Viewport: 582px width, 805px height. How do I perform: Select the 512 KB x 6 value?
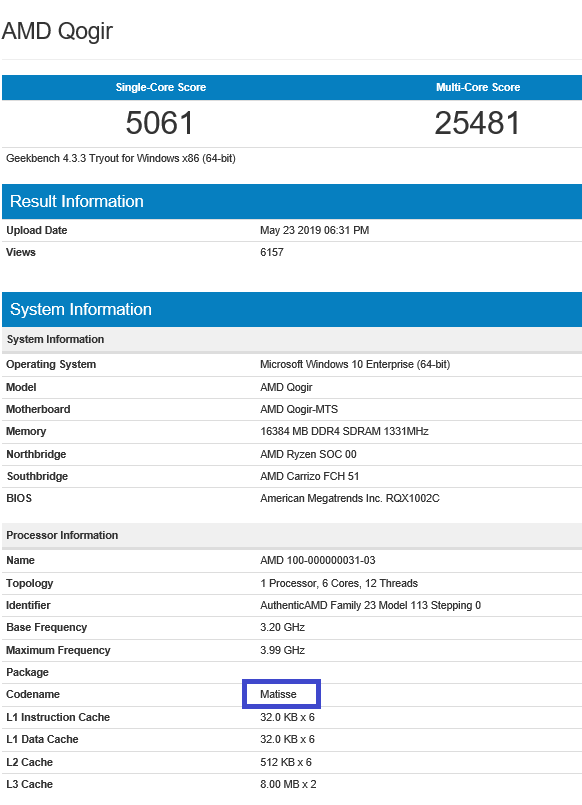click(286, 763)
